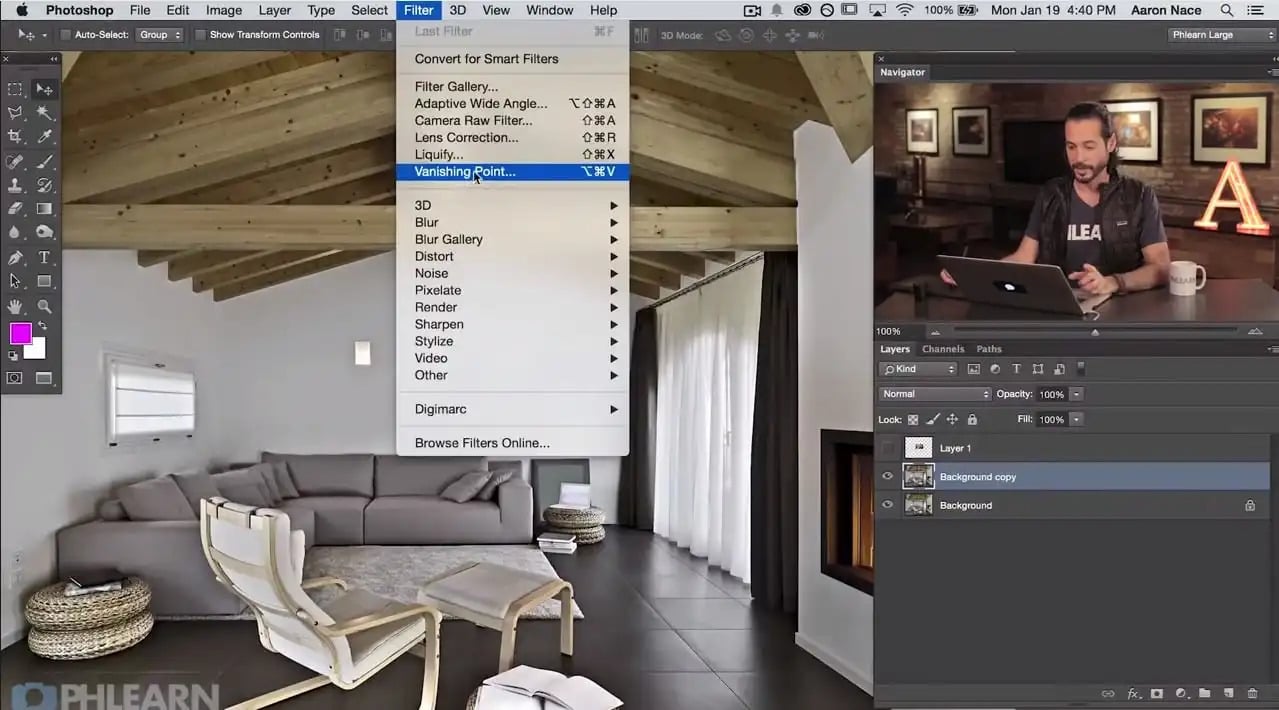Expand the Render submenu

click(x=512, y=307)
